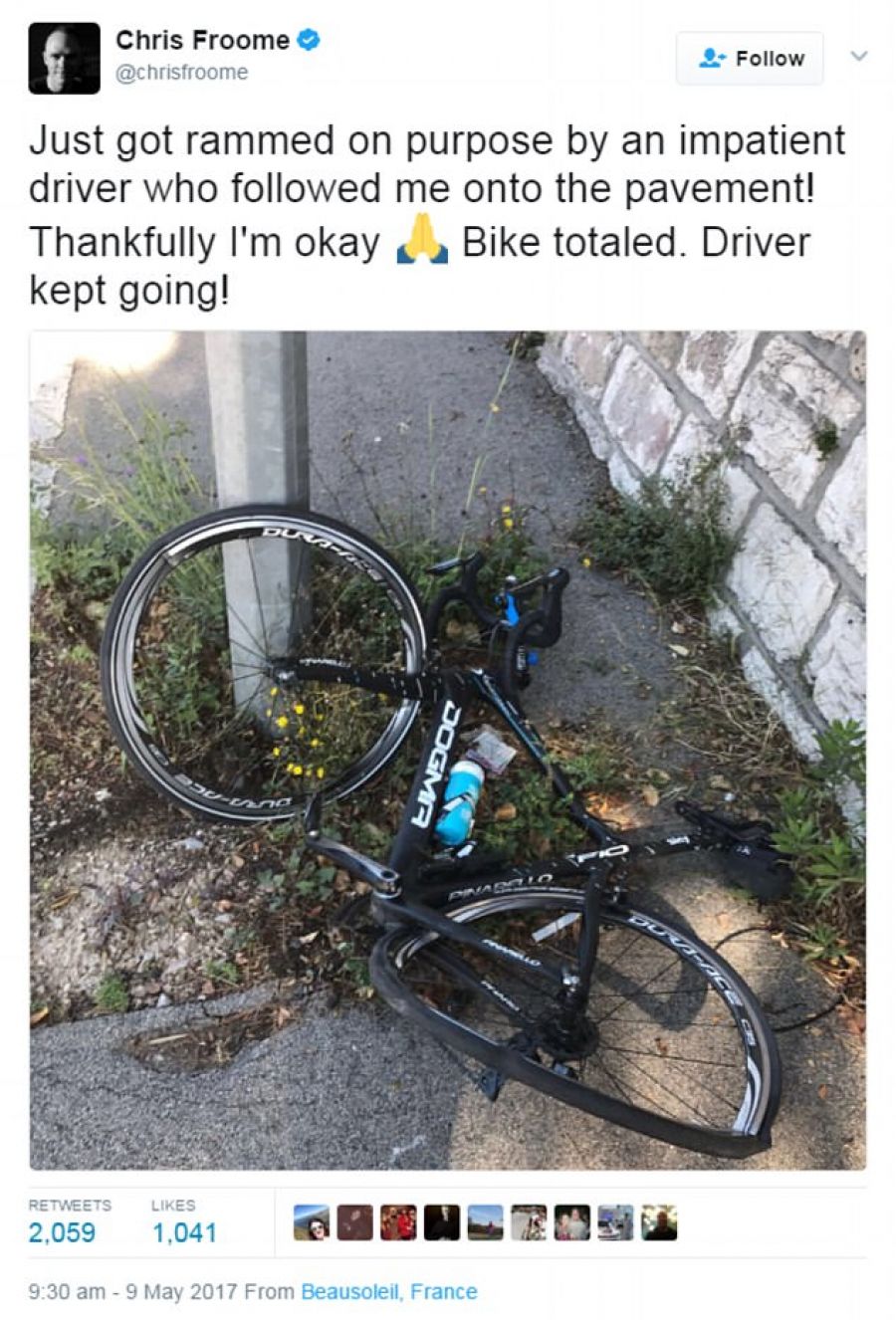The image size is (896, 1320).
Task: Open the Chris Froome display name
Action: point(203,40)
